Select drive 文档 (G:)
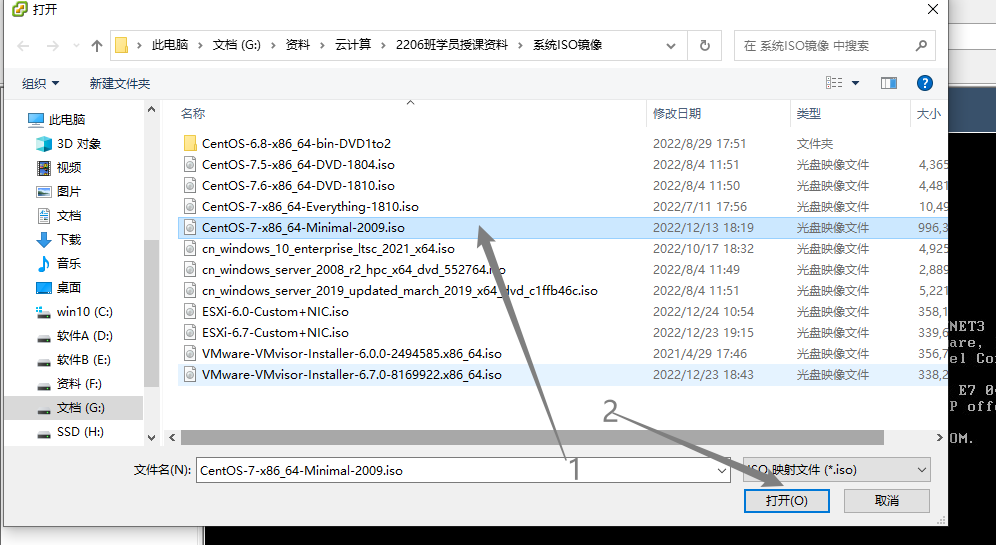 (x=80, y=408)
